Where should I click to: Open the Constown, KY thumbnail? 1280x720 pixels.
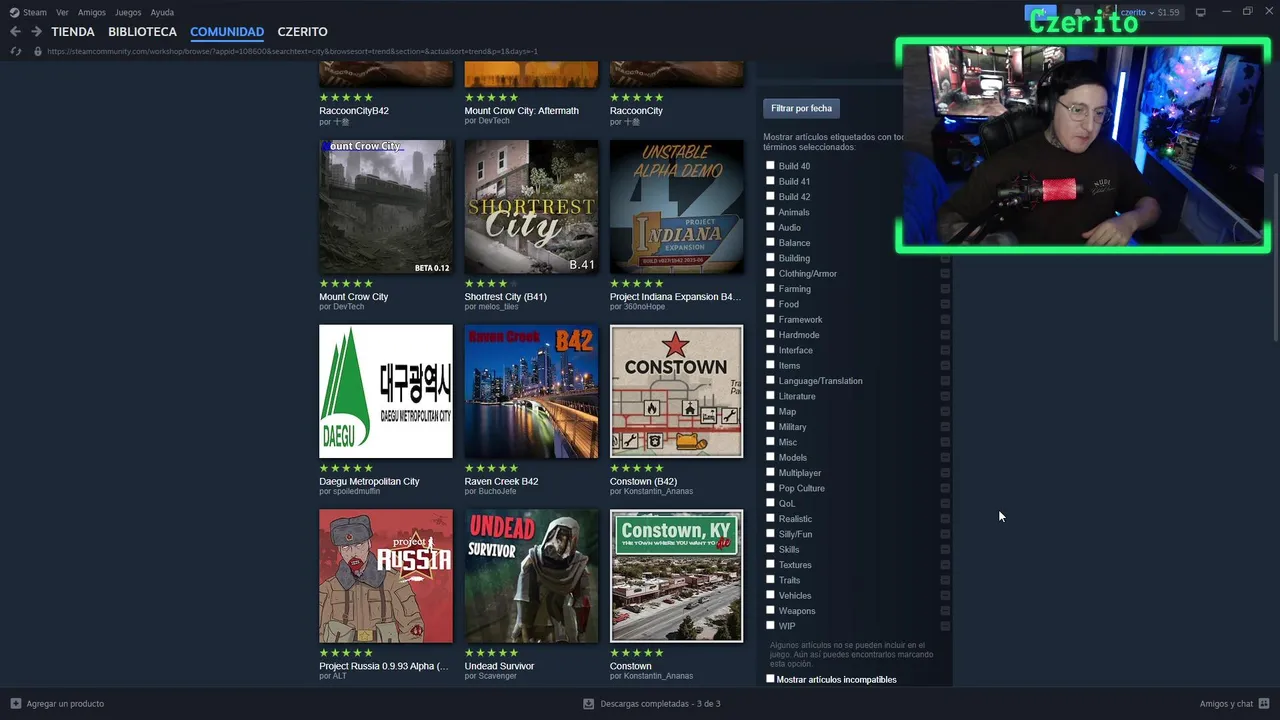click(x=677, y=576)
